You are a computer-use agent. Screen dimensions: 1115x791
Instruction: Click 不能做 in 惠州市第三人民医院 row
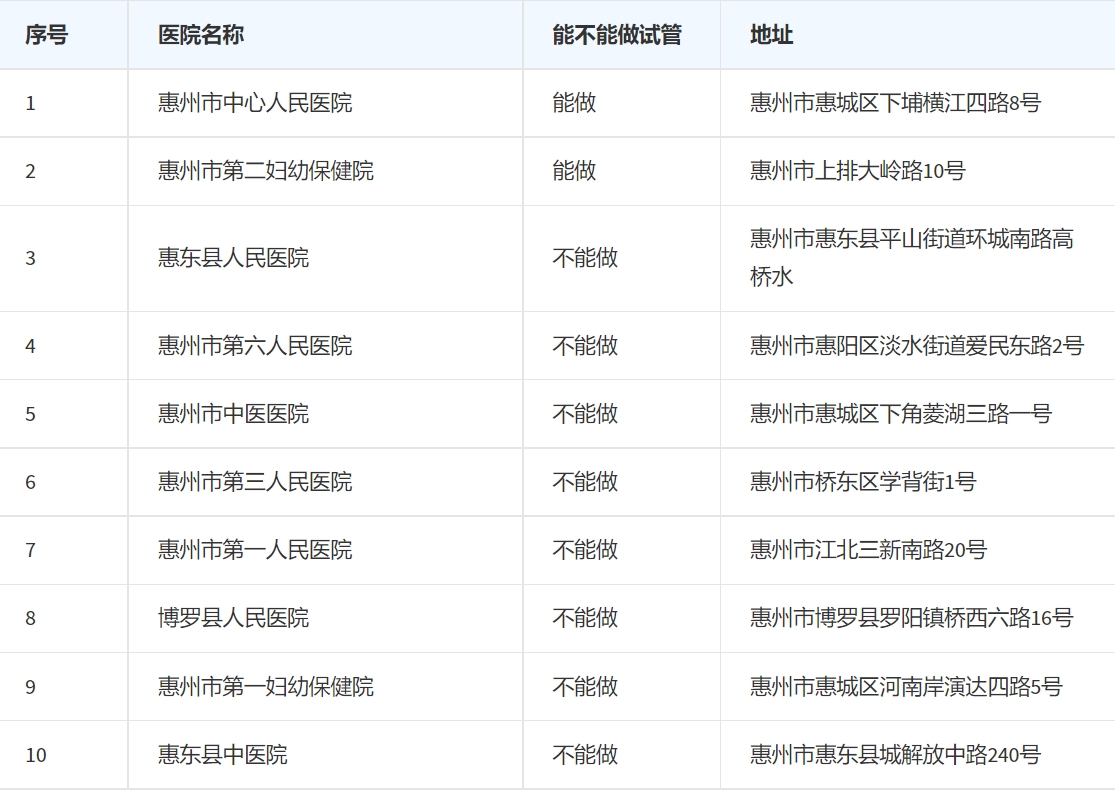point(585,482)
